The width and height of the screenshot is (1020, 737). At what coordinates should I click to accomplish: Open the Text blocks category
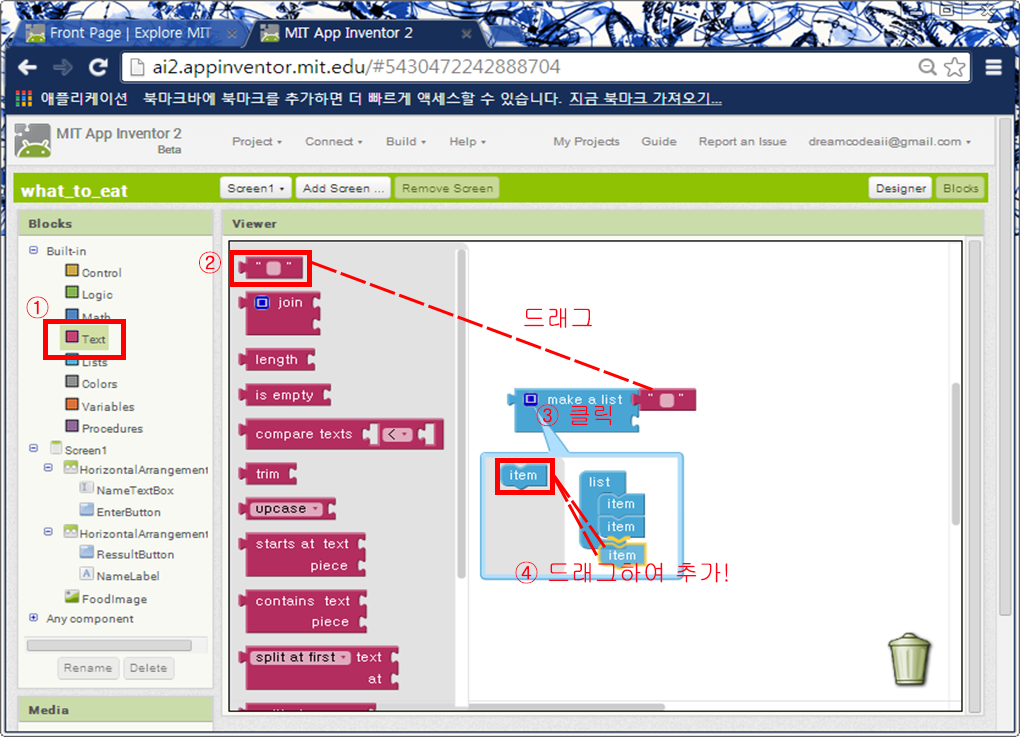[85, 338]
